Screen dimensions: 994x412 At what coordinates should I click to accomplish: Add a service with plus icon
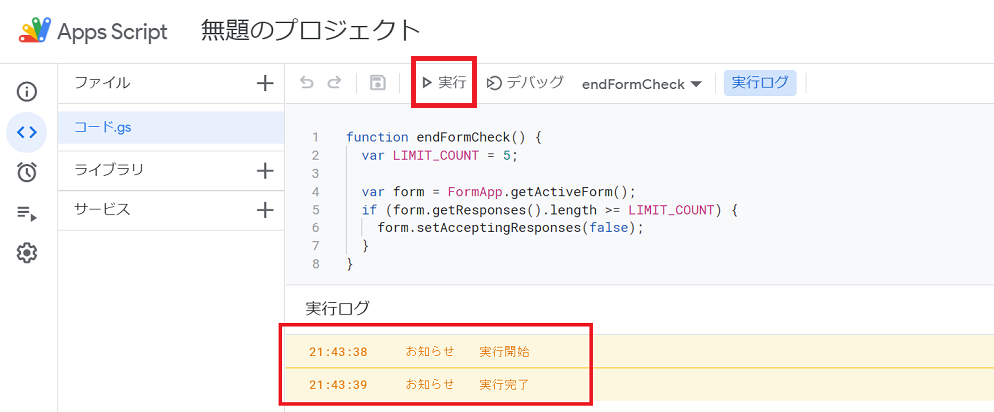click(x=264, y=210)
